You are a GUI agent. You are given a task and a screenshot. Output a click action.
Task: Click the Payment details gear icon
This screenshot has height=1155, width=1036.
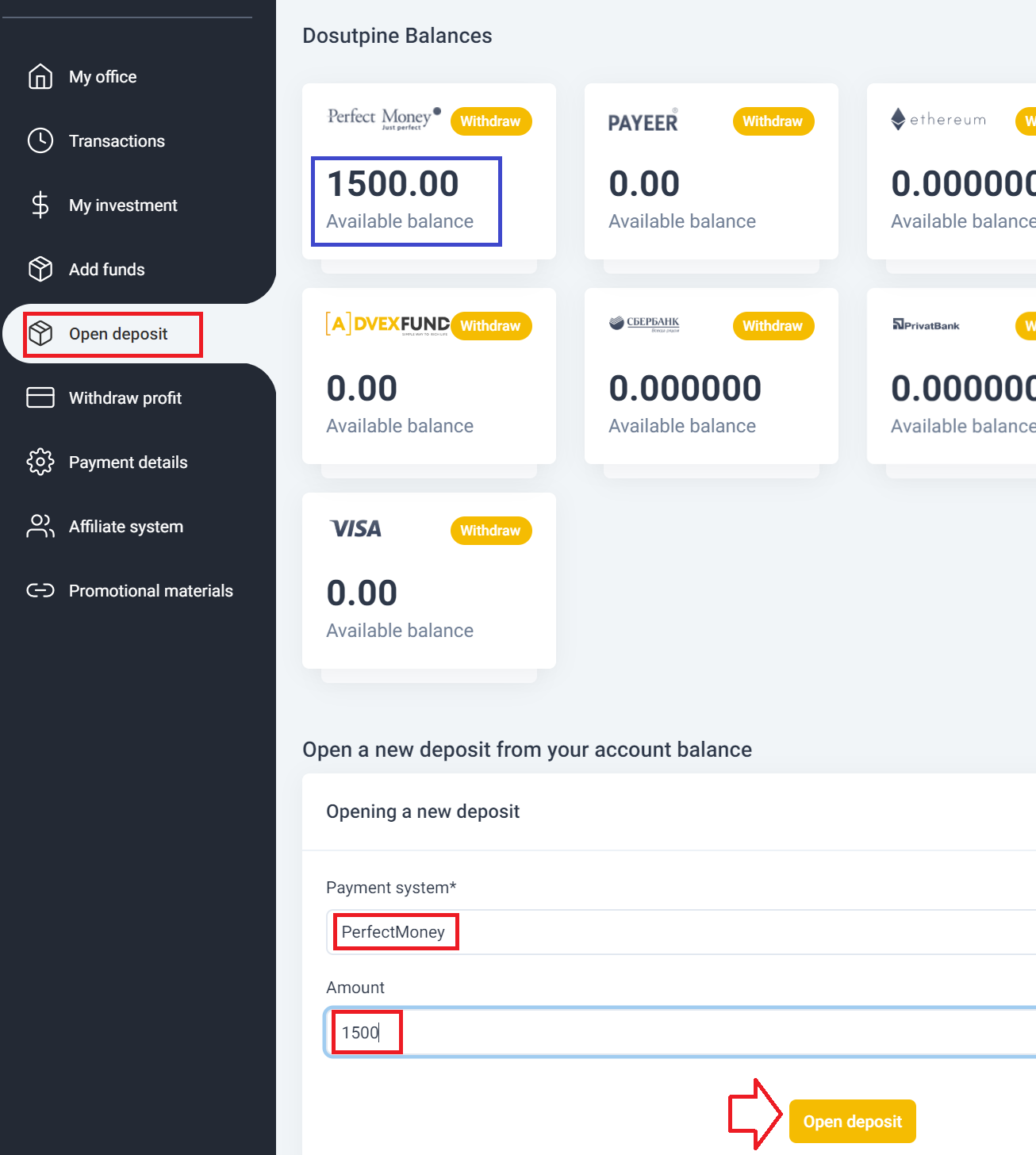[x=40, y=462]
